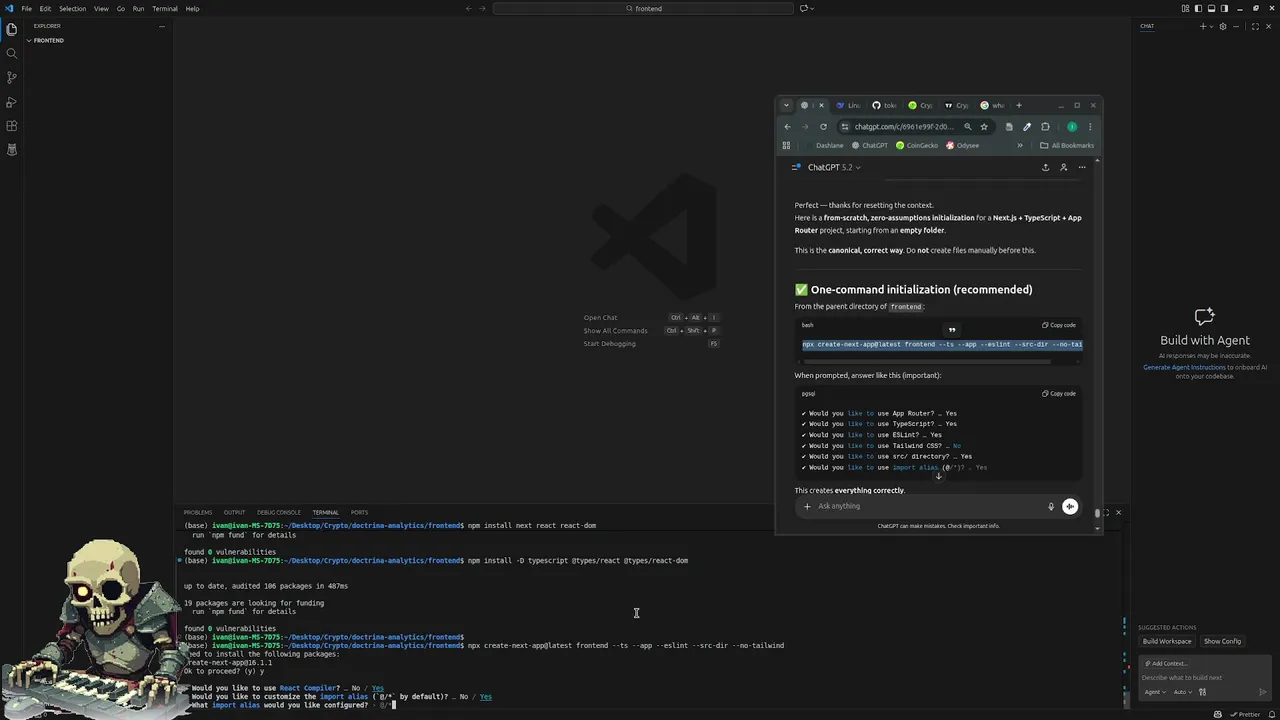Switch to the Ports panel tab
The width and height of the screenshot is (1280, 720).
click(359, 512)
